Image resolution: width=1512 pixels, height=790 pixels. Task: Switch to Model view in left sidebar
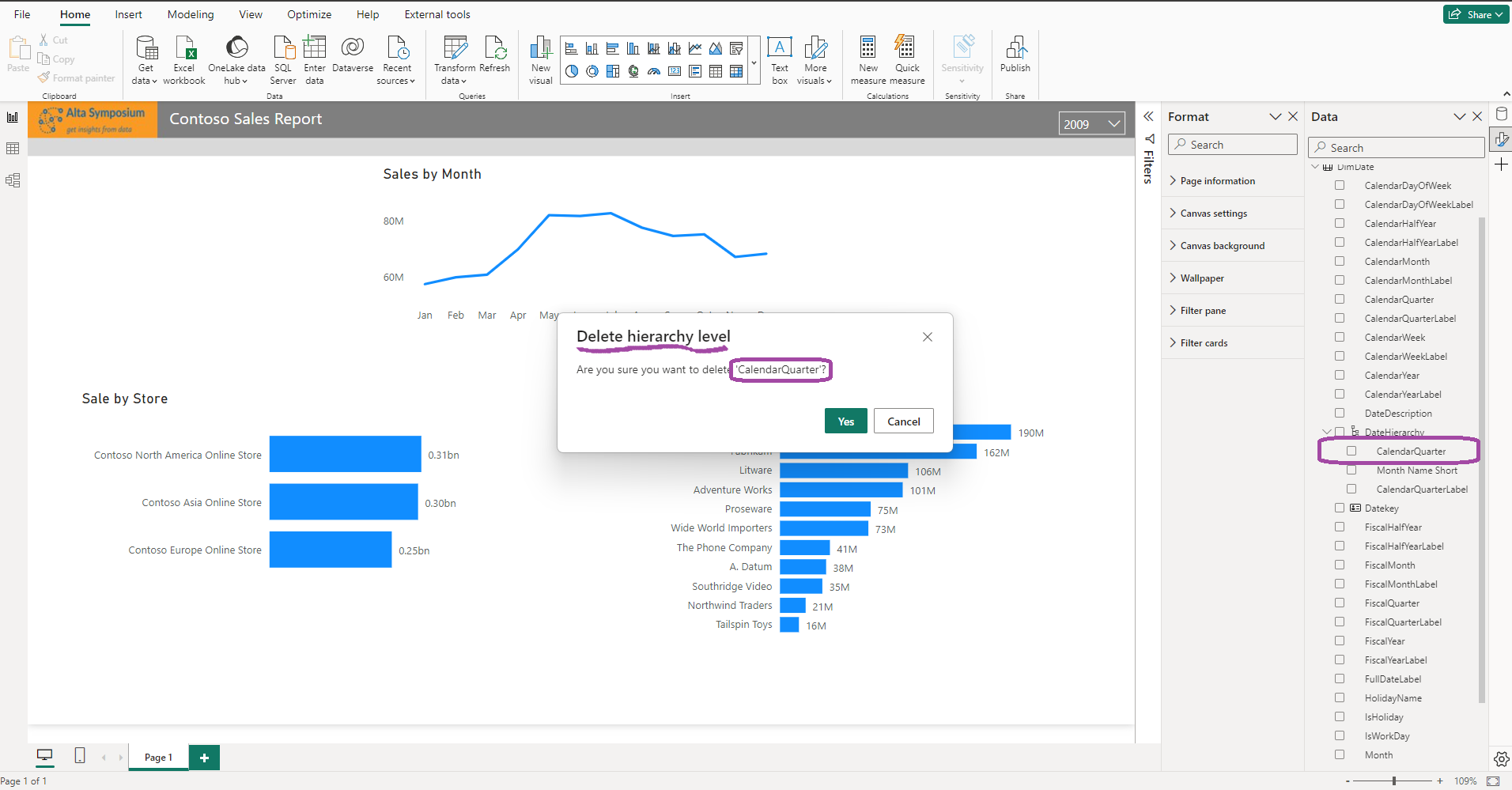click(x=13, y=180)
